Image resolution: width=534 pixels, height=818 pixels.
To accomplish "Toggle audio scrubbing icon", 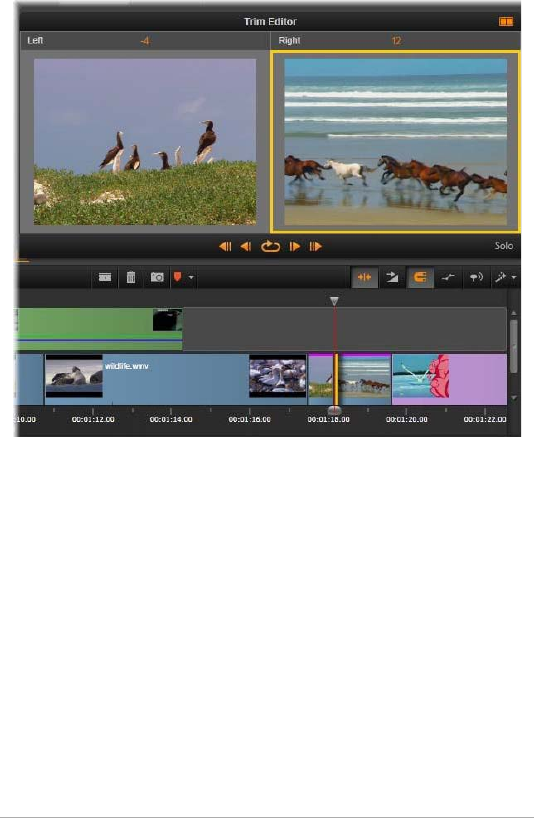I will [476, 277].
